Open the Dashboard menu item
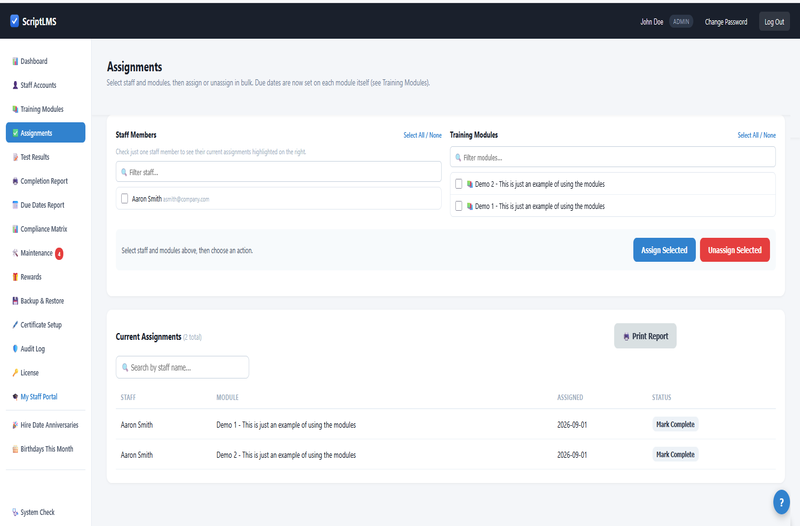The height and width of the screenshot is (526, 800). tap(45, 61)
